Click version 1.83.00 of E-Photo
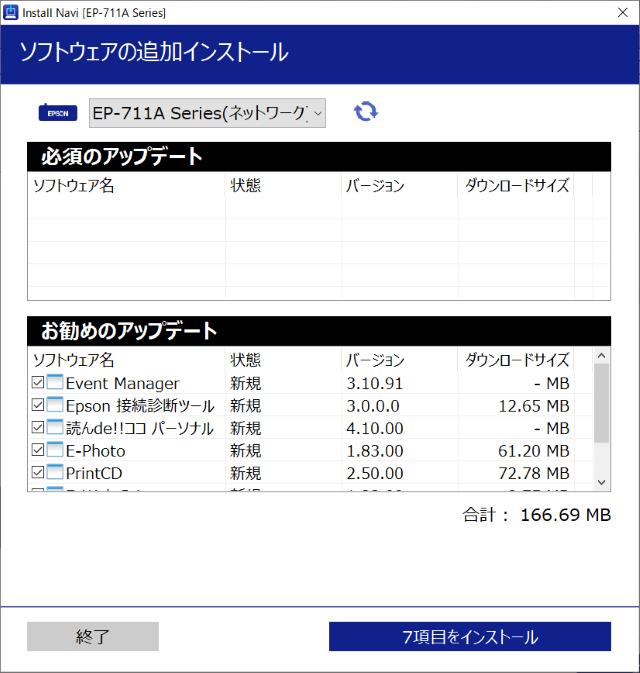The image size is (640, 673). [x=375, y=451]
